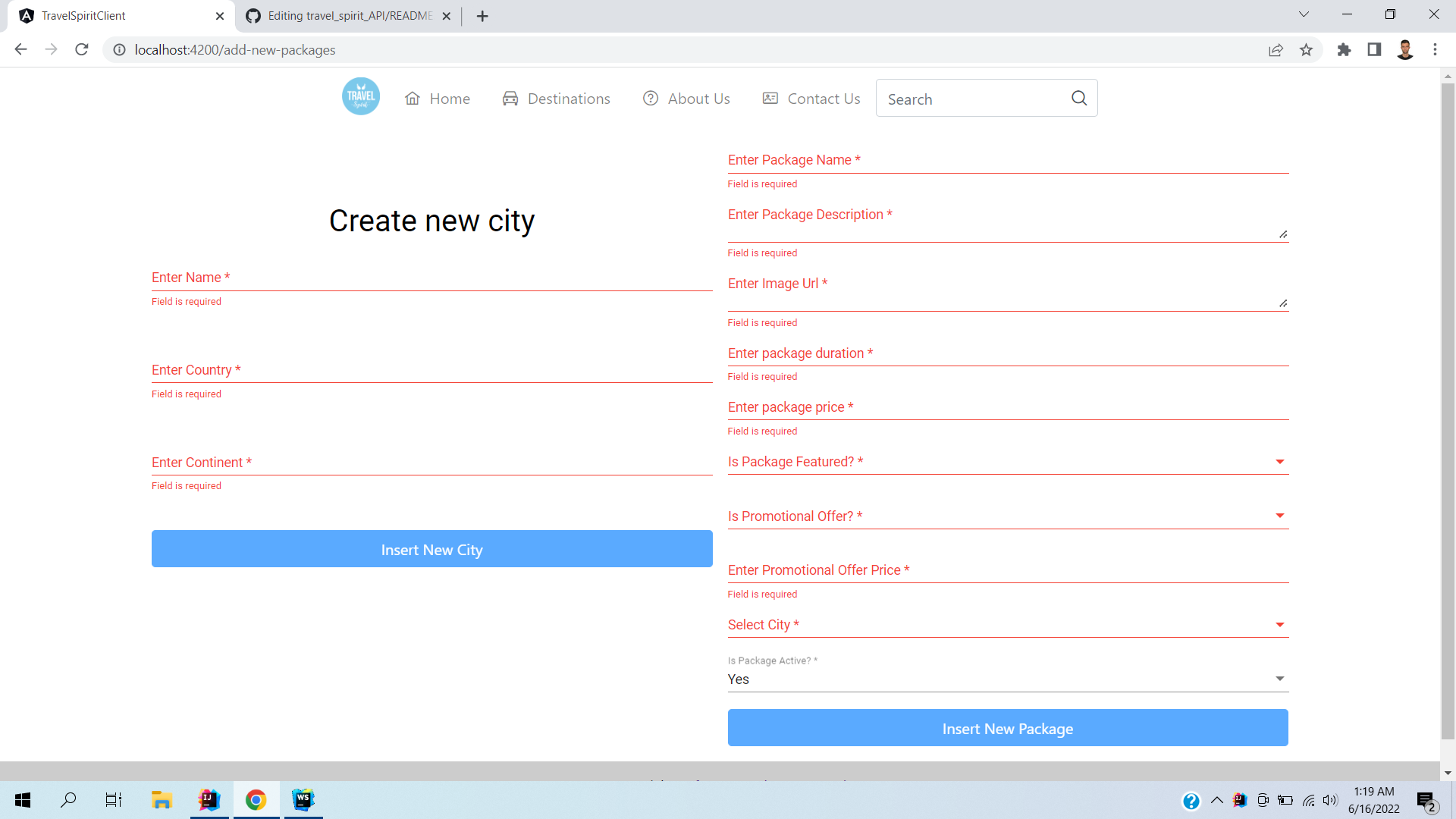Click the Insert New Package button
Viewport: 1456px width, 819px height.
point(1008,728)
